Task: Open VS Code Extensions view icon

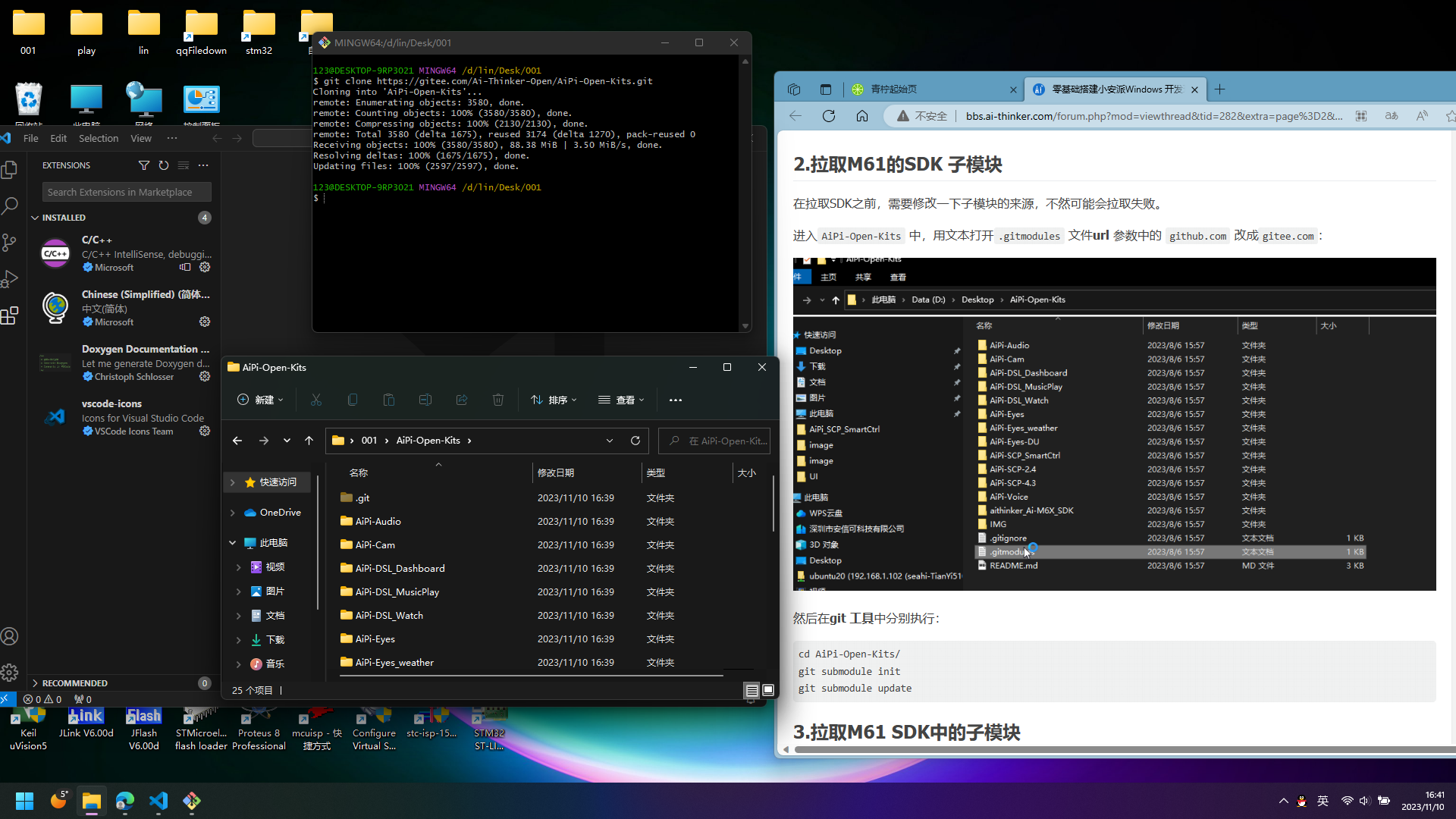Action: pyautogui.click(x=10, y=315)
